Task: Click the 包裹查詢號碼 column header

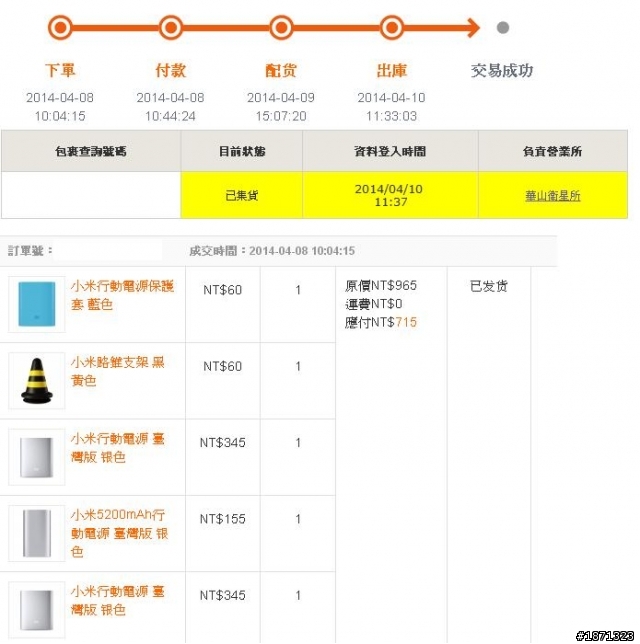Action: tap(91, 151)
